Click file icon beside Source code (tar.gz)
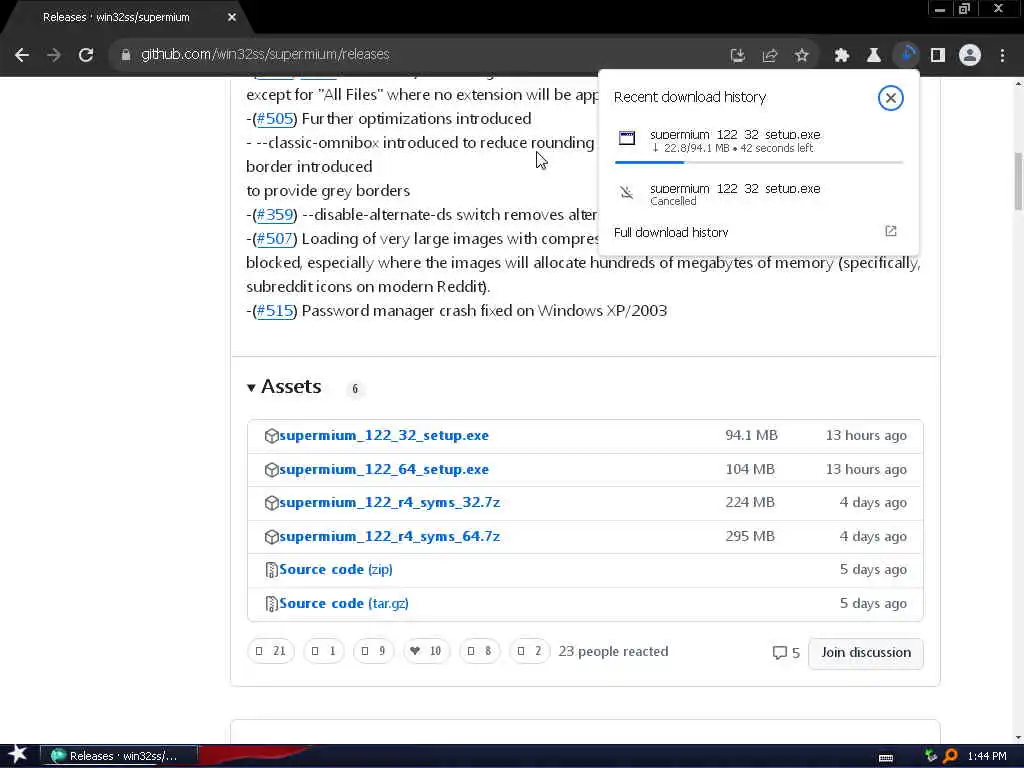The width and height of the screenshot is (1024, 768). 272,604
